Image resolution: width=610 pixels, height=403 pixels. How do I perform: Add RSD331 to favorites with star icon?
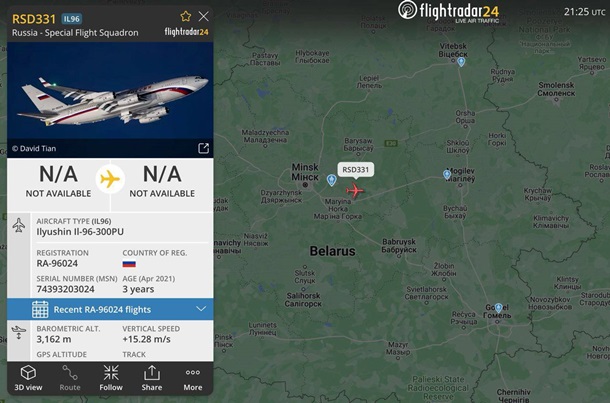click(x=186, y=16)
